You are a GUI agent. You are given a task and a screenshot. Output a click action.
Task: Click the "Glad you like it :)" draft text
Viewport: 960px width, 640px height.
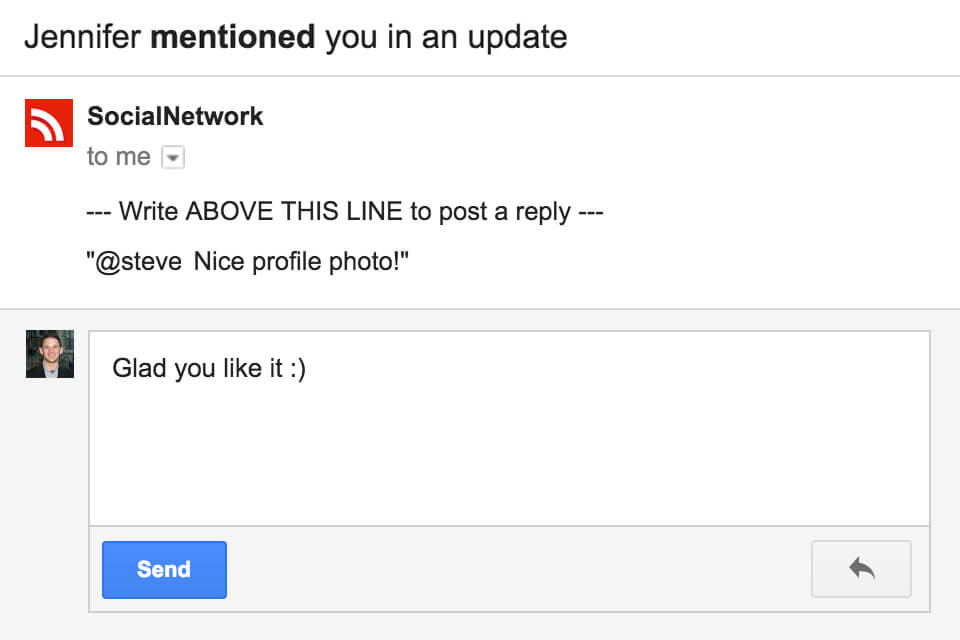click(x=208, y=368)
